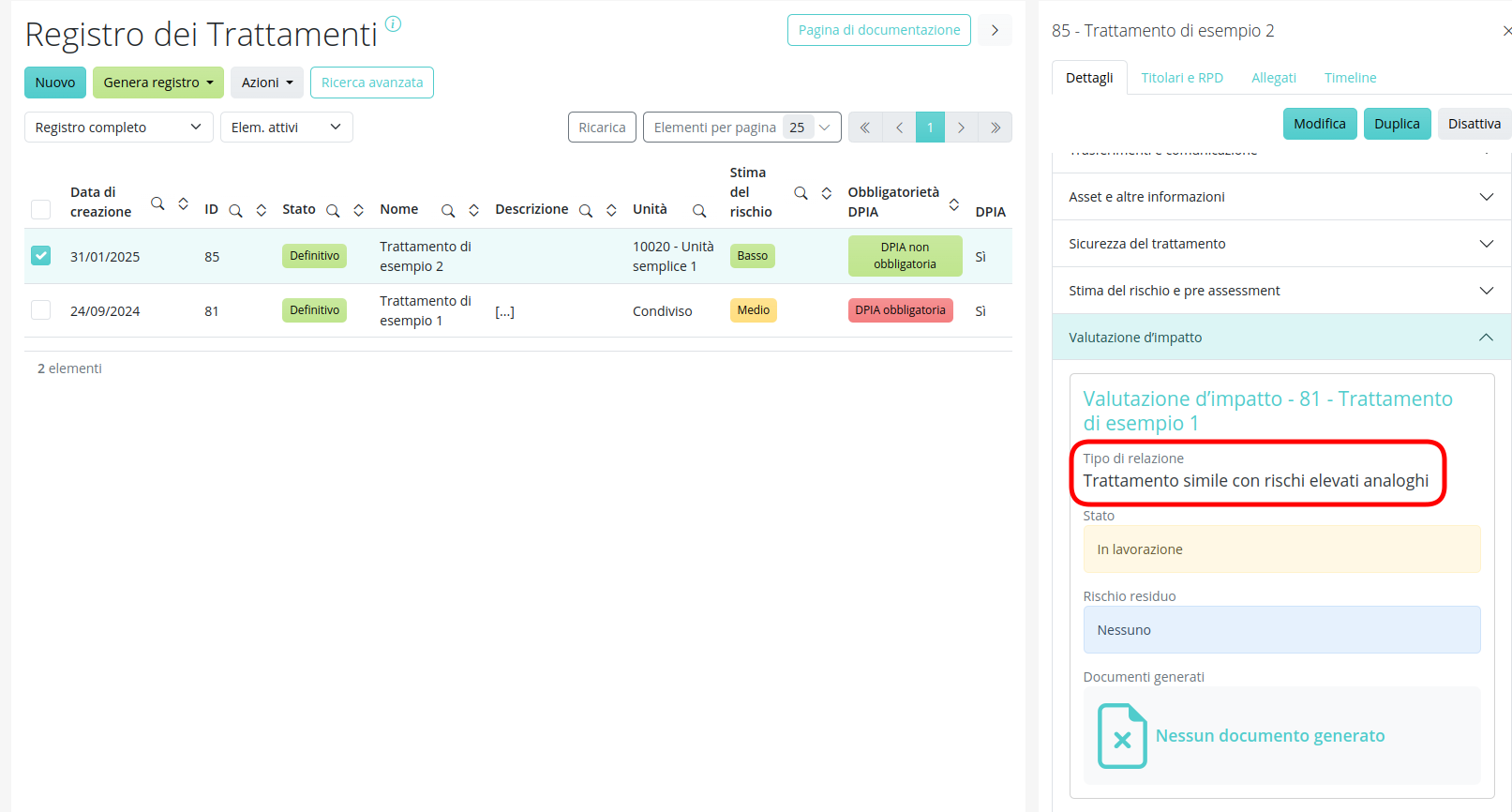Close the Trattamento di esempio 2 panel
The image size is (1512, 812).
pyautogui.click(x=1506, y=31)
